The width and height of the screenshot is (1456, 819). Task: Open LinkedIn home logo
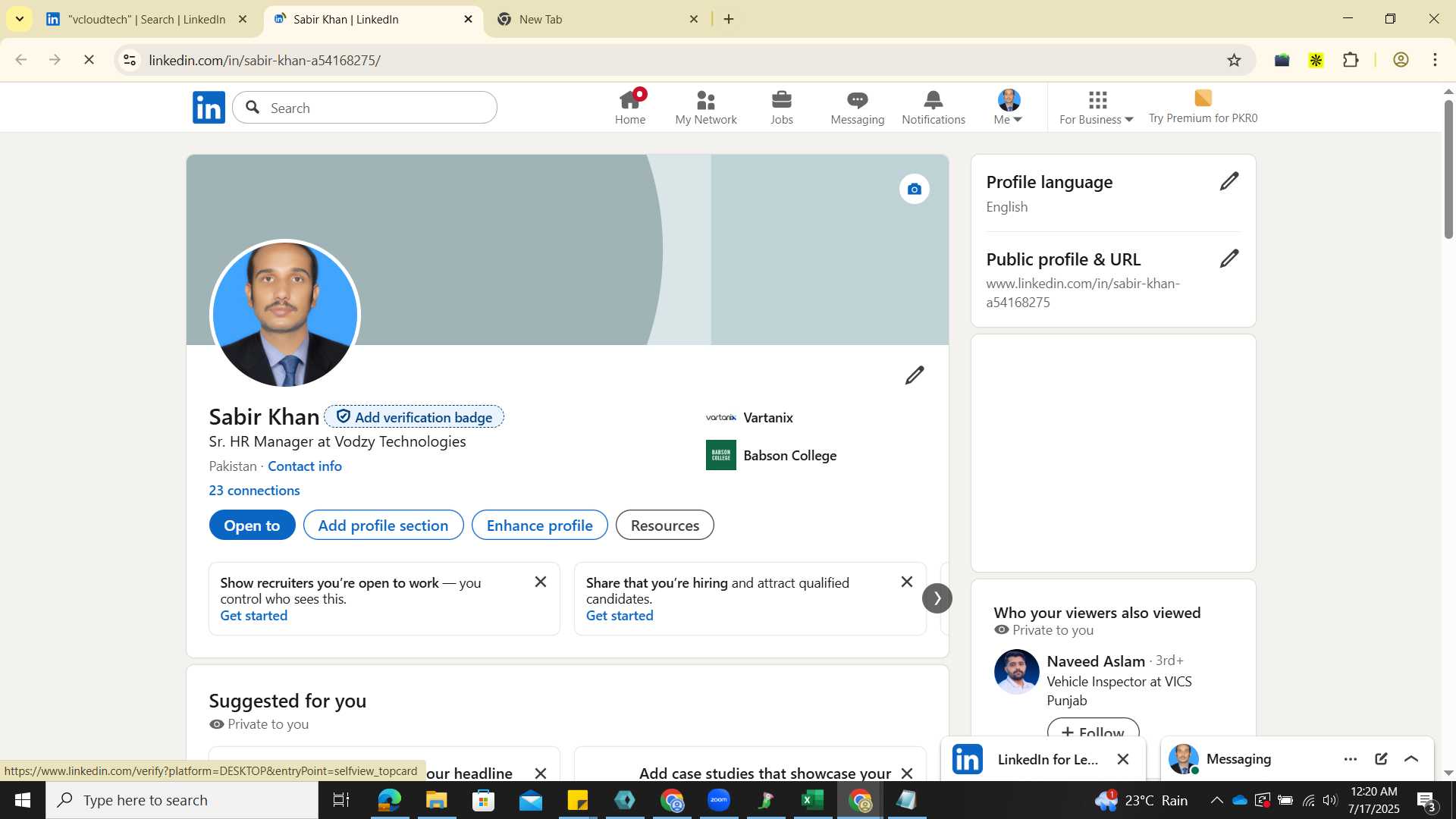click(209, 108)
